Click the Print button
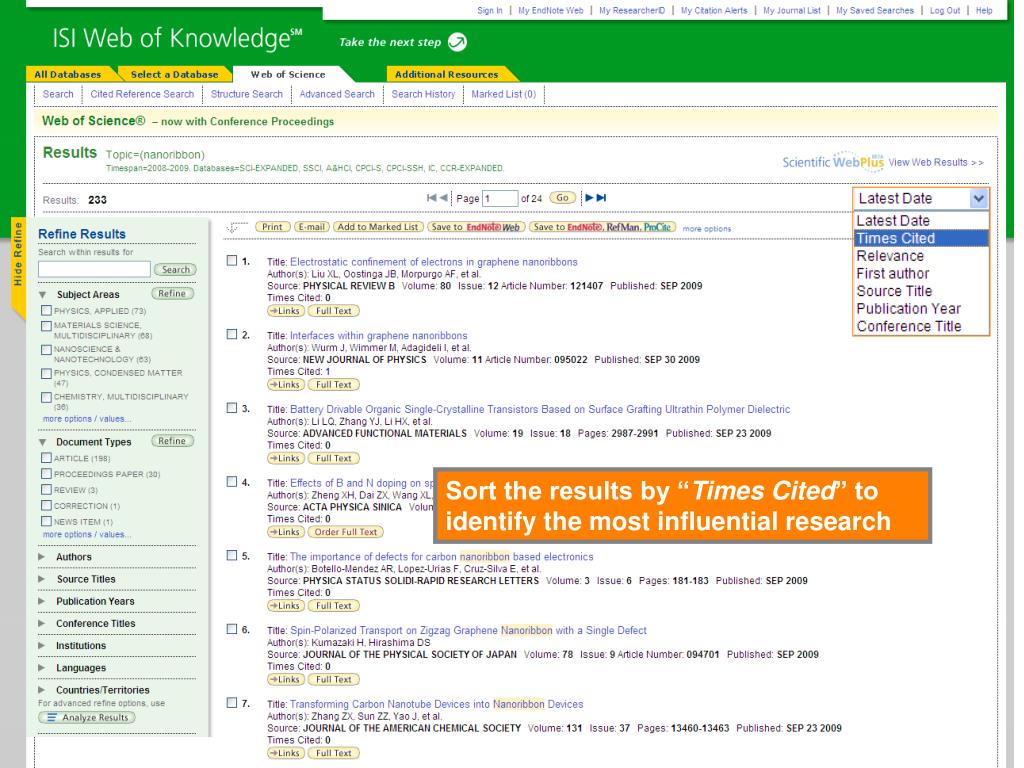This screenshot has width=1024, height=768. 272,227
